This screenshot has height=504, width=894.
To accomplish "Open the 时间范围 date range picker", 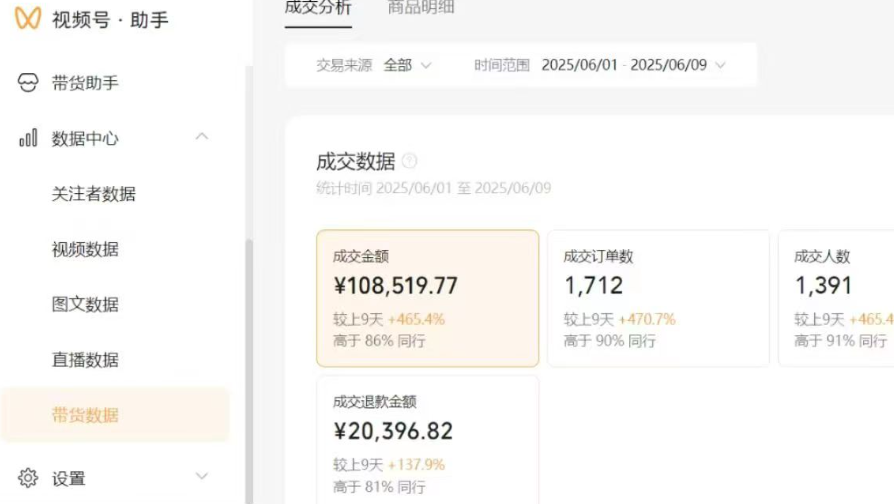I will coord(632,65).
